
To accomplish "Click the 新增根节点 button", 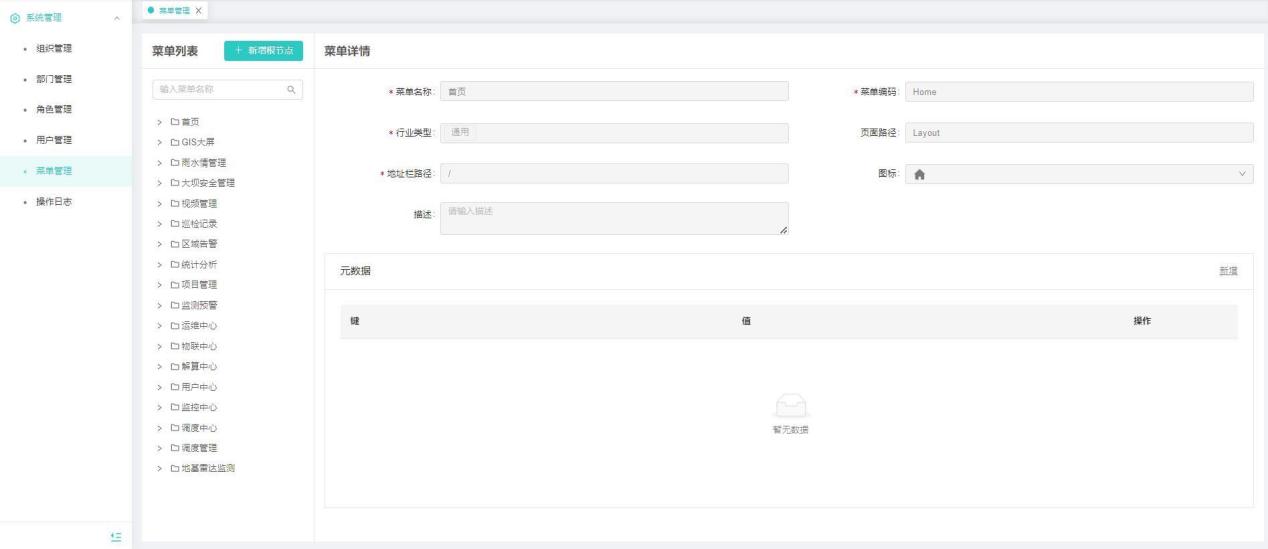I will click(262, 51).
